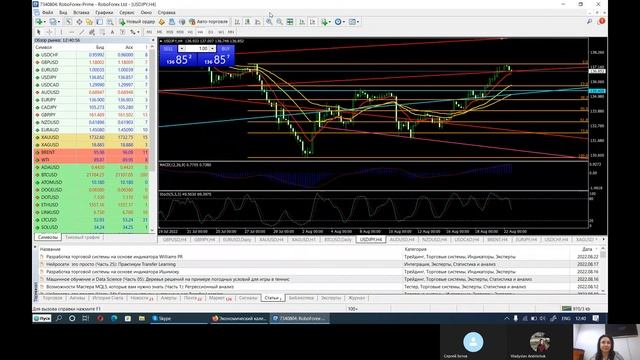Select the Crosshair tool
The width and height of the screenshot is (640, 360).
49,32
